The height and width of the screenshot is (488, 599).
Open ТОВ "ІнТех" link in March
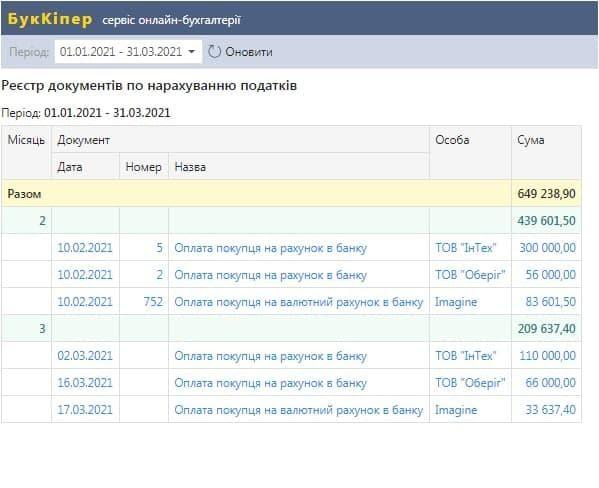pyautogui.click(x=466, y=356)
